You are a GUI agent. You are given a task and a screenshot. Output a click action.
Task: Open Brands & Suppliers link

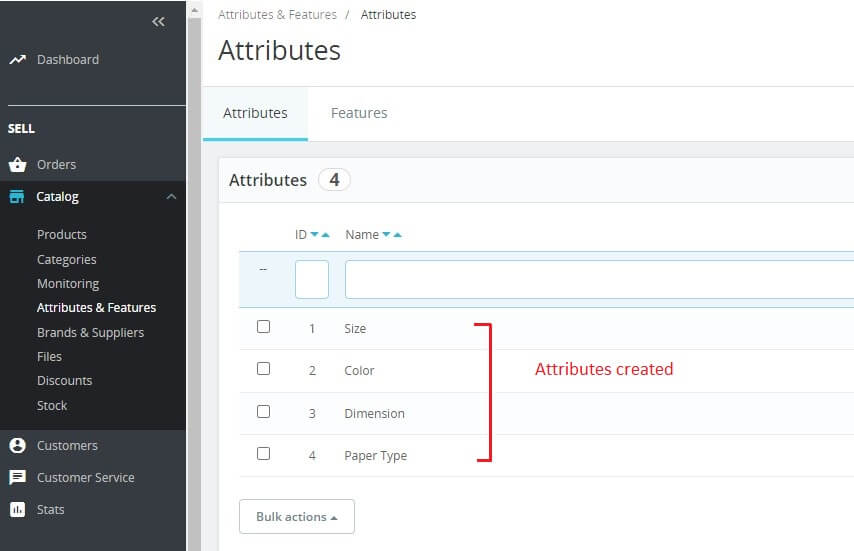click(90, 333)
